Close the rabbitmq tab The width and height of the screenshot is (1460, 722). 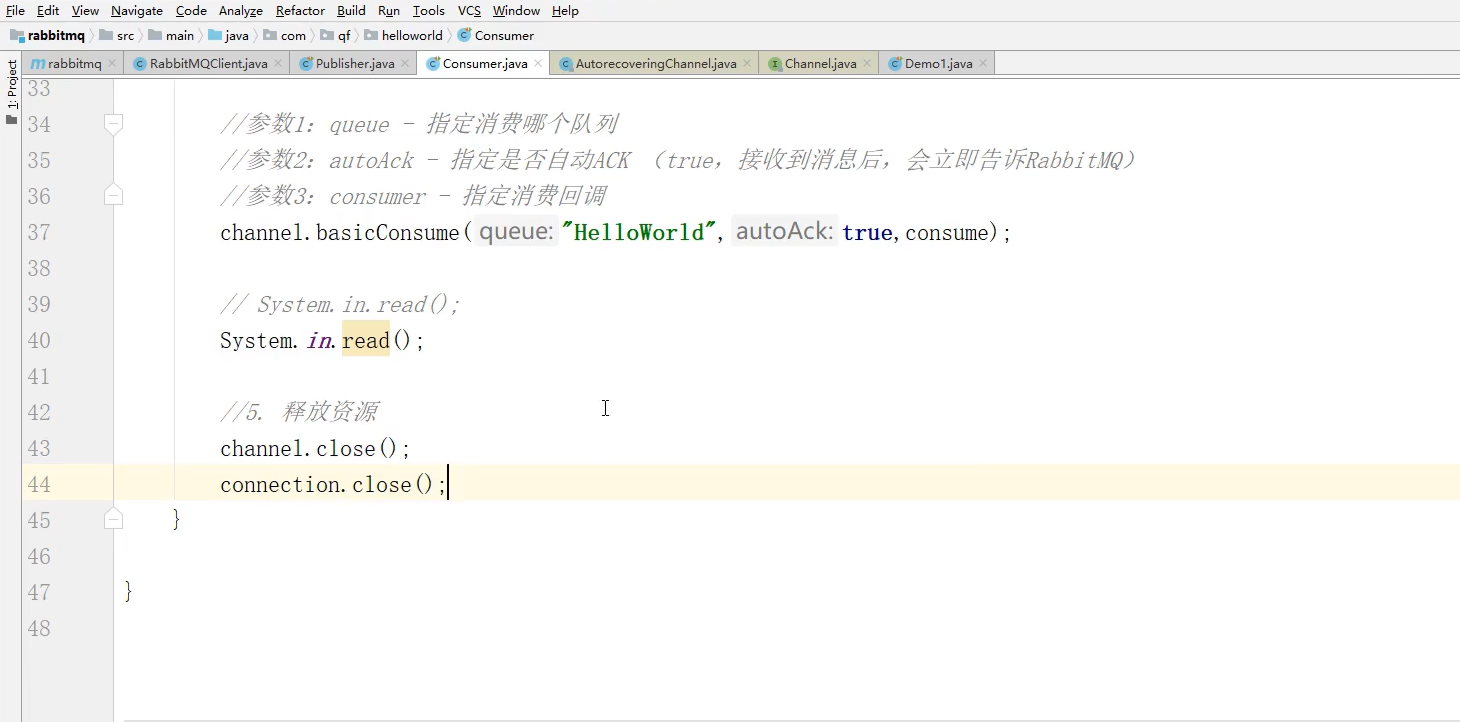112,64
